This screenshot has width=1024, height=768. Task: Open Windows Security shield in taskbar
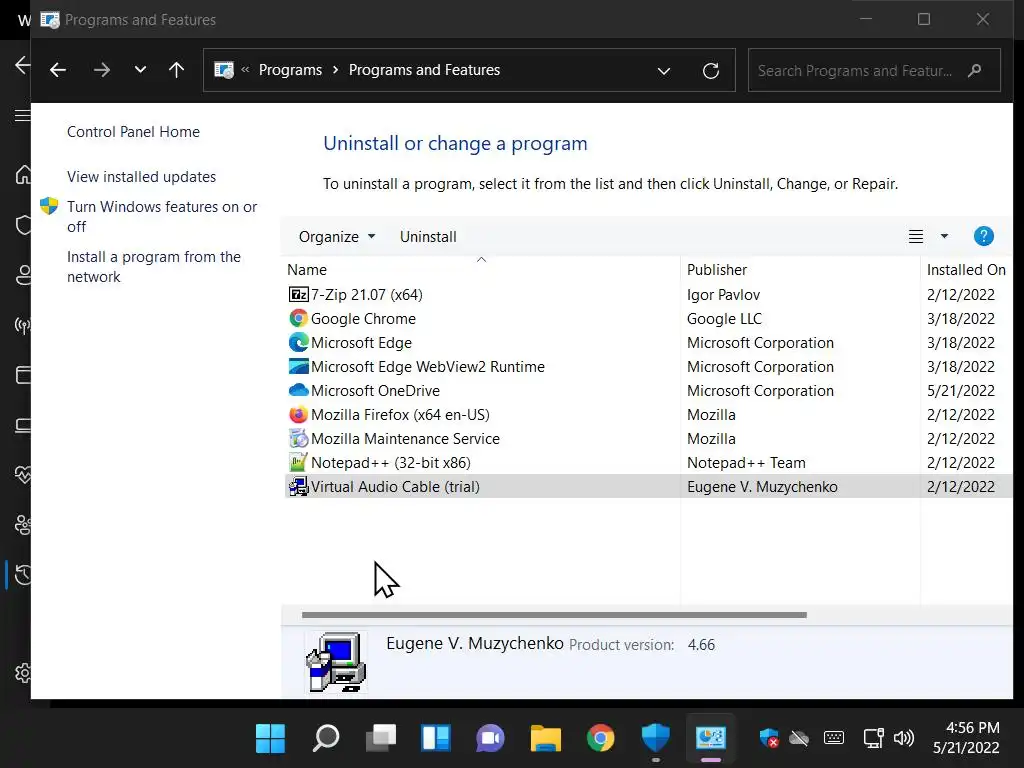point(655,738)
